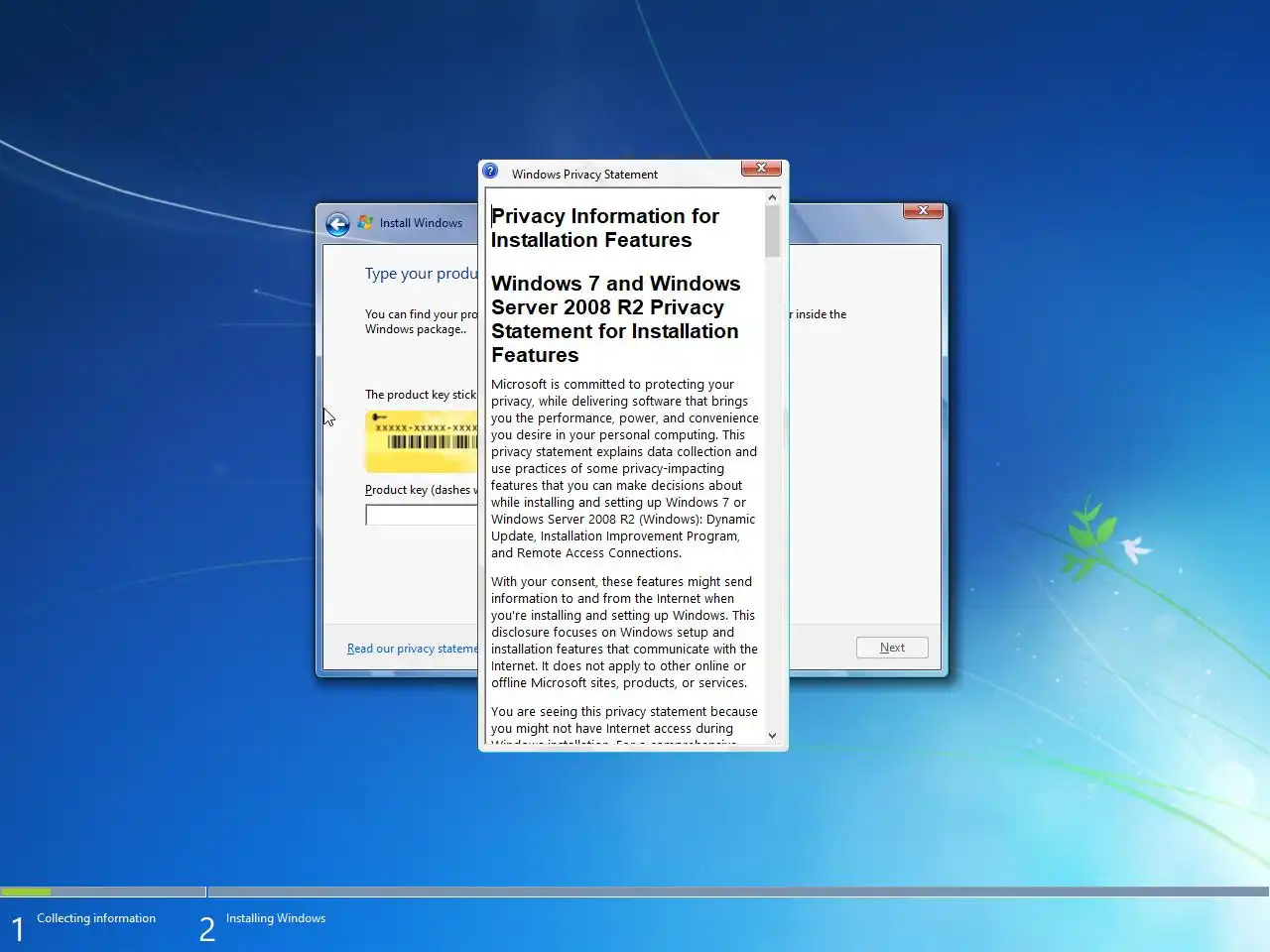This screenshot has width=1270, height=952.
Task: Click the privacy statement scrollbar up arrow
Action: click(x=772, y=197)
